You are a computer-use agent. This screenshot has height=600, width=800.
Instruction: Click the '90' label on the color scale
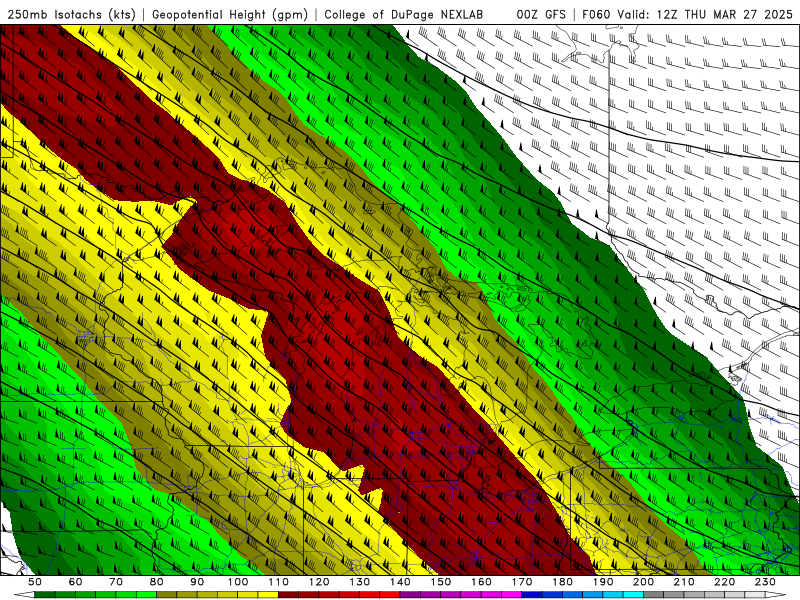point(197,582)
